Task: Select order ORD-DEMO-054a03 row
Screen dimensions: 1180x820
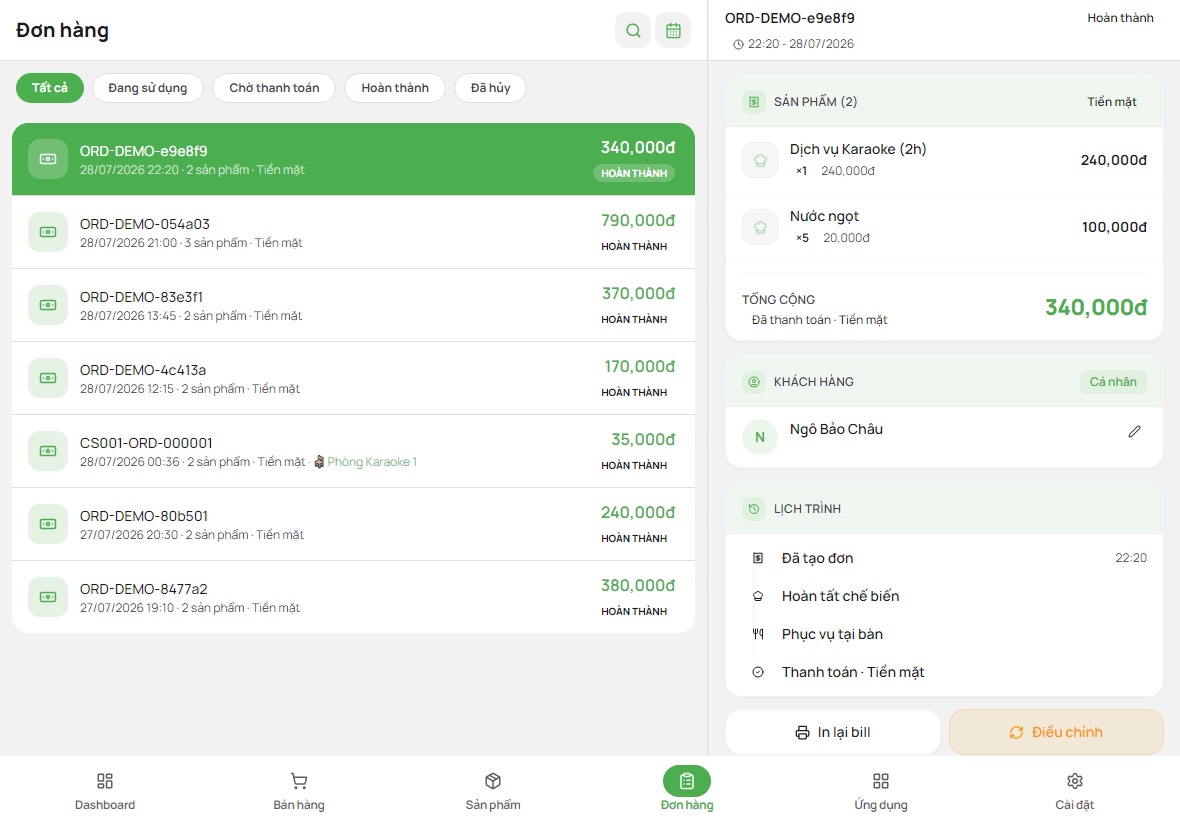Action: click(x=353, y=232)
